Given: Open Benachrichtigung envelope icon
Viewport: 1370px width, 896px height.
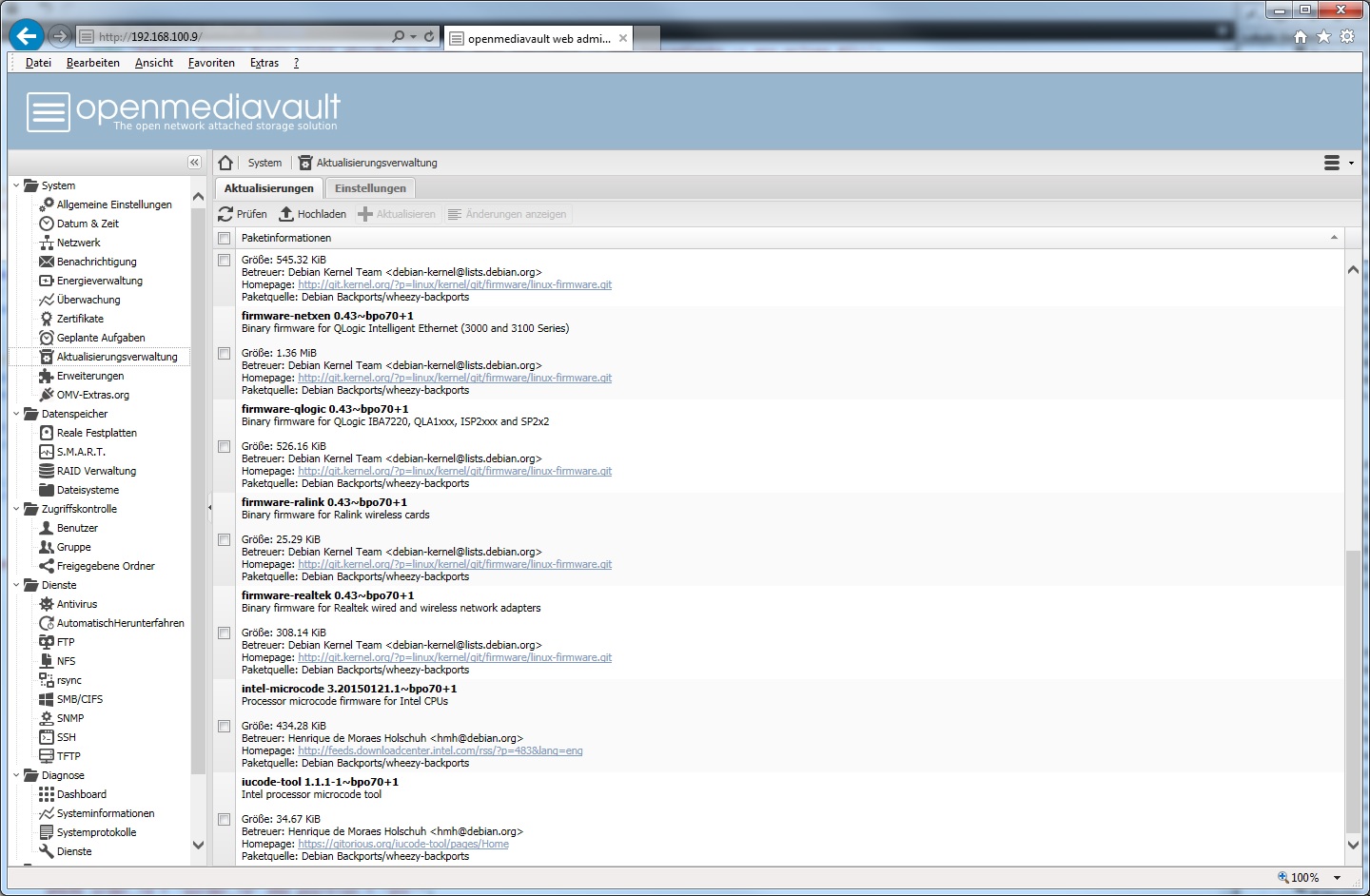Looking at the screenshot, I should pyautogui.click(x=46, y=262).
